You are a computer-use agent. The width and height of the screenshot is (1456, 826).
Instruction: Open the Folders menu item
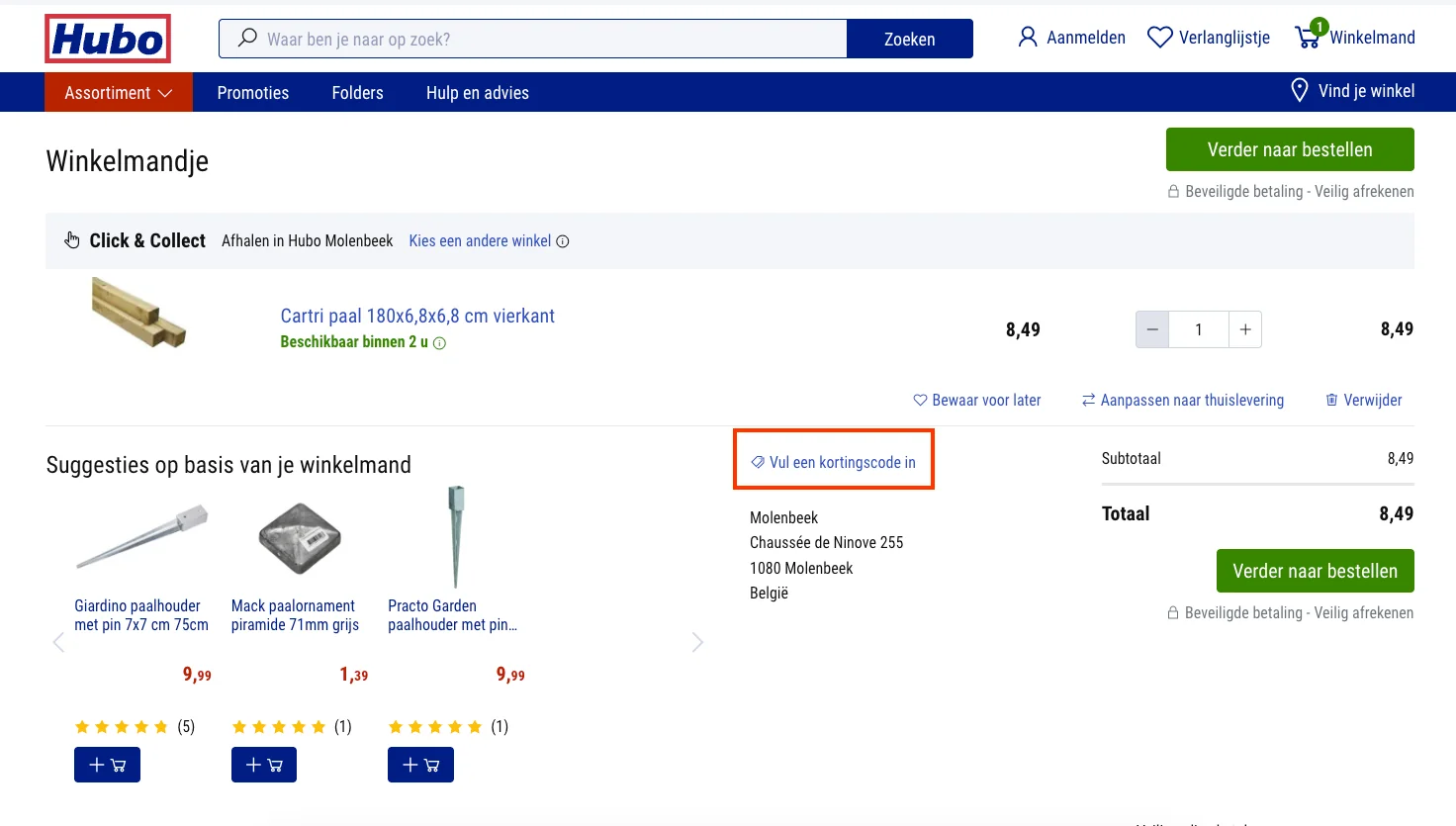[357, 93]
